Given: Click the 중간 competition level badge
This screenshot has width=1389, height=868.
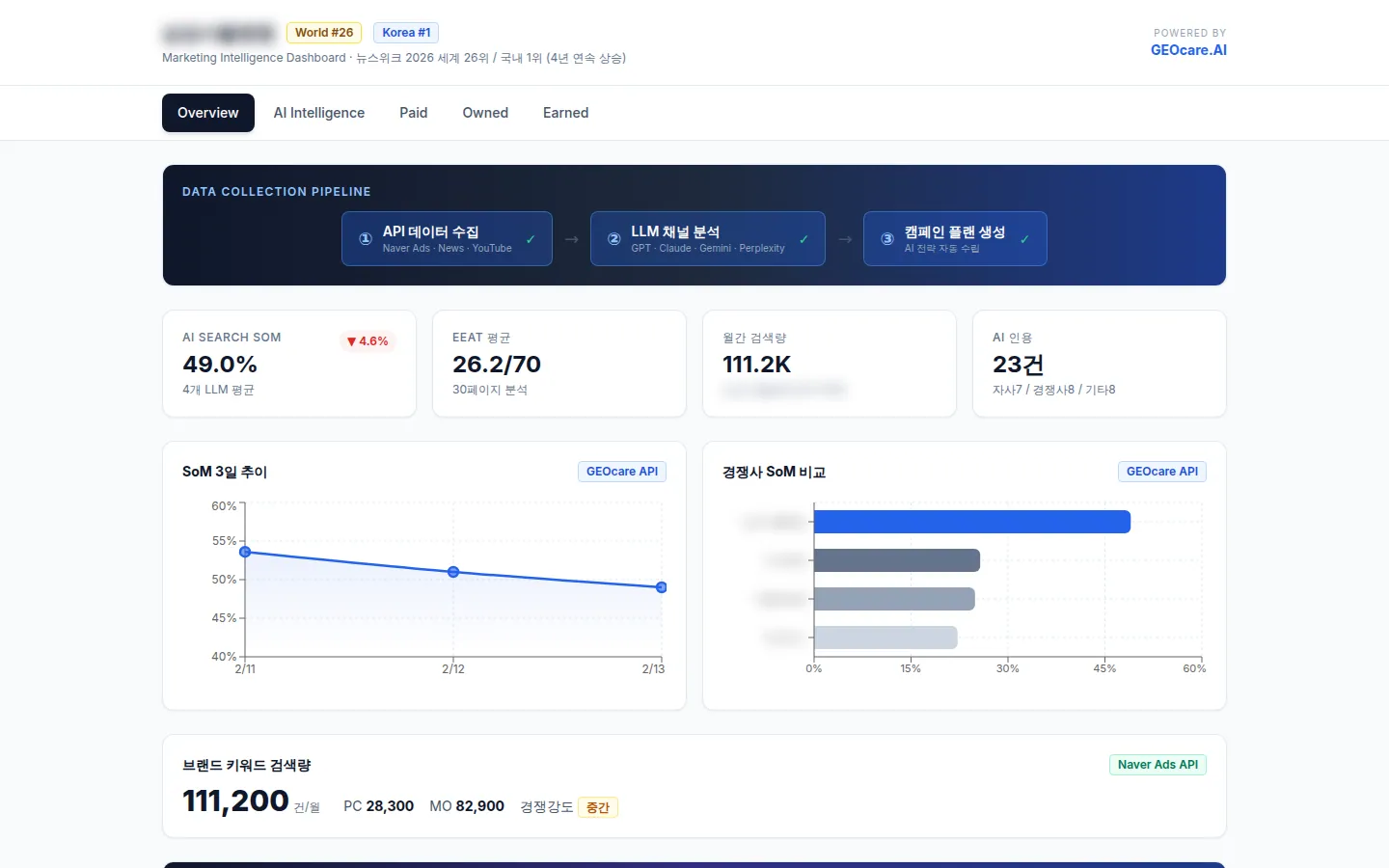Looking at the screenshot, I should [598, 807].
